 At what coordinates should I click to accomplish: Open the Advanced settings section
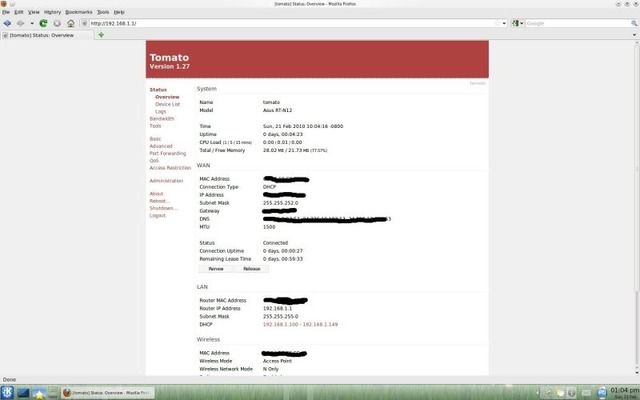tap(161, 146)
